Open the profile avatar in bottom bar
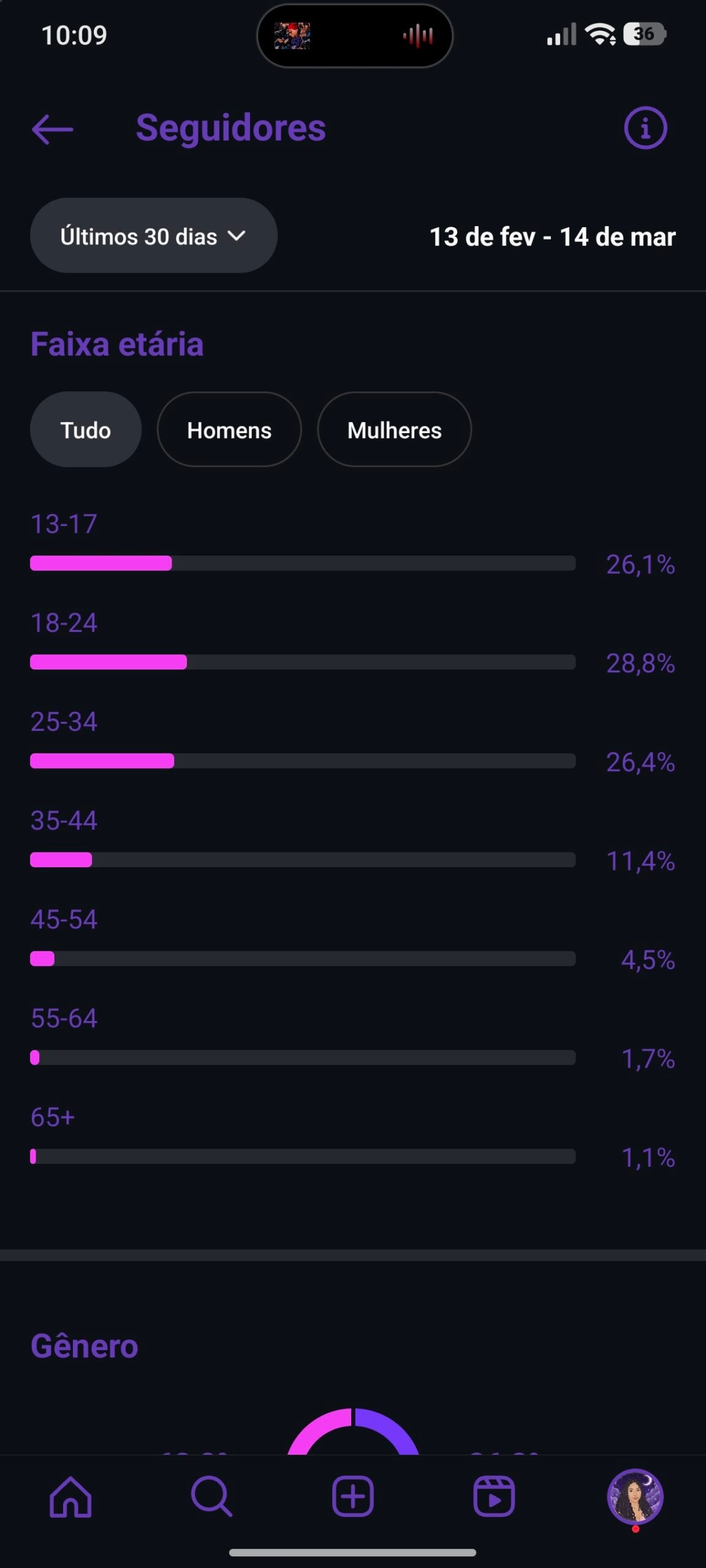 635,1496
